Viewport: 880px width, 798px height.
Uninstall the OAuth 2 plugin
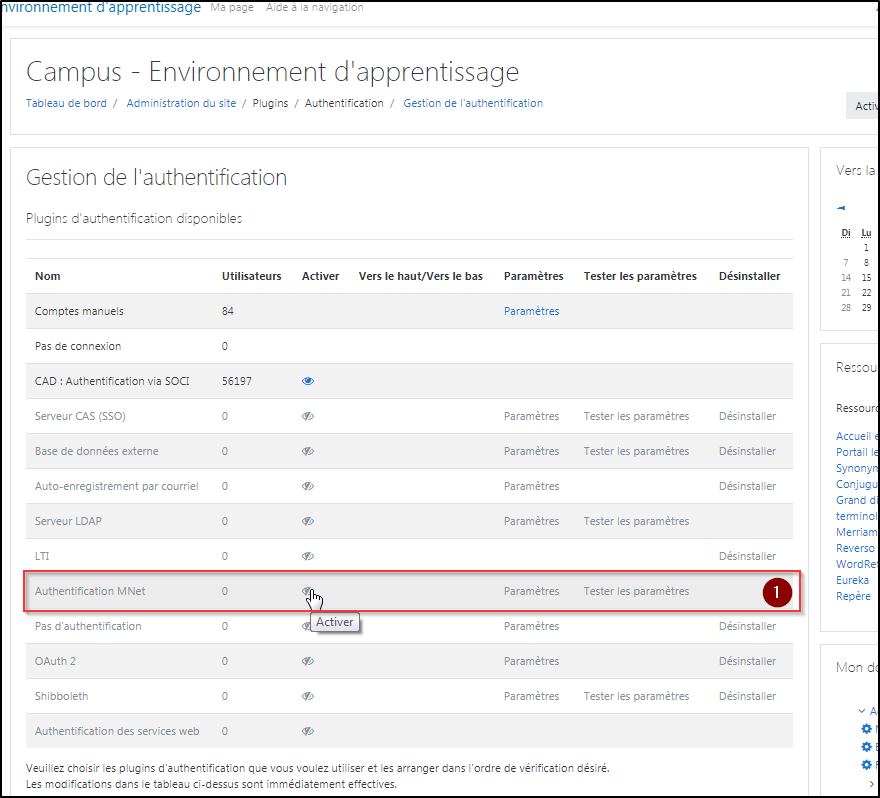[x=747, y=661]
